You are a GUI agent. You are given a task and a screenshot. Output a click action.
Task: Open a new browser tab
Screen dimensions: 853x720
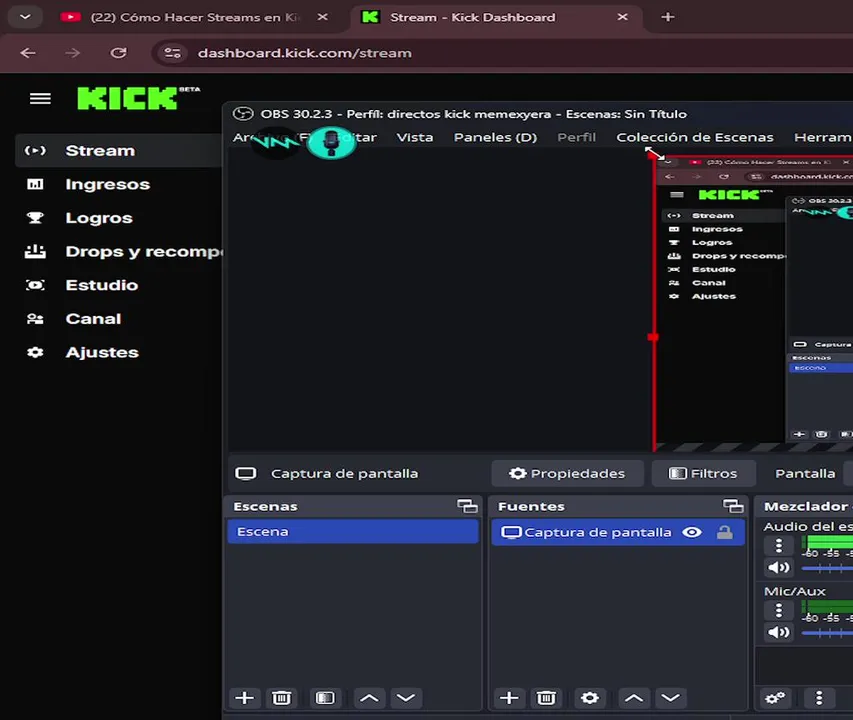(x=668, y=17)
